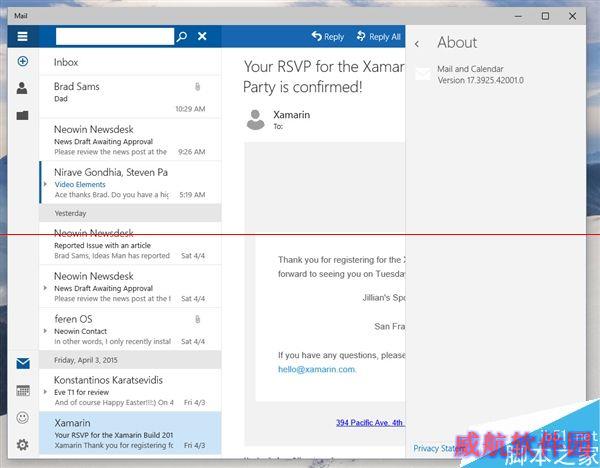Open the Inbox folder heading
The height and width of the screenshot is (468, 600).
click(66, 62)
